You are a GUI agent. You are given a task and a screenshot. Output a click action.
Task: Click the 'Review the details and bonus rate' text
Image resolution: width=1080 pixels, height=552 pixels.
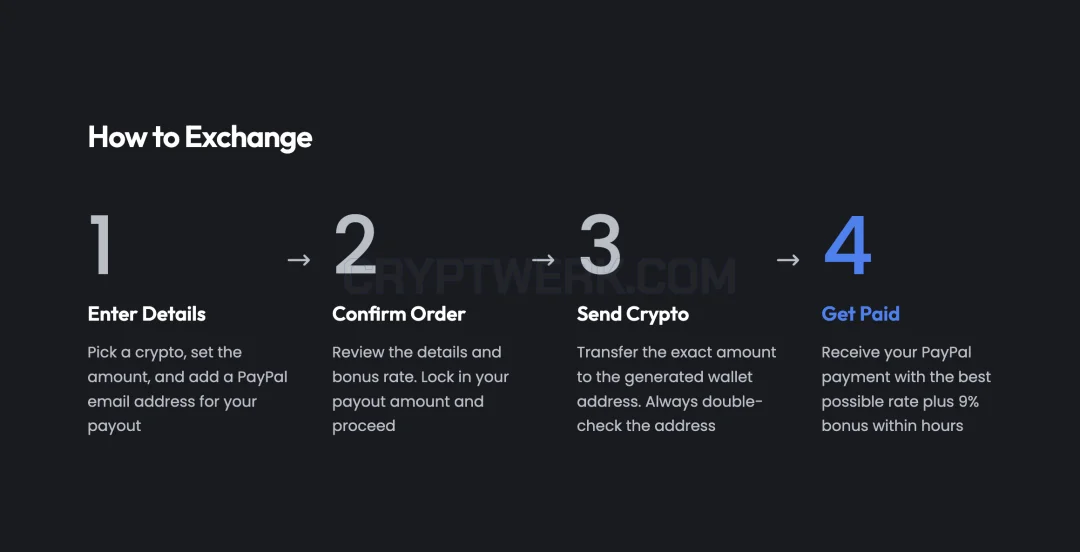pyautogui.click(x=417, y=365)
